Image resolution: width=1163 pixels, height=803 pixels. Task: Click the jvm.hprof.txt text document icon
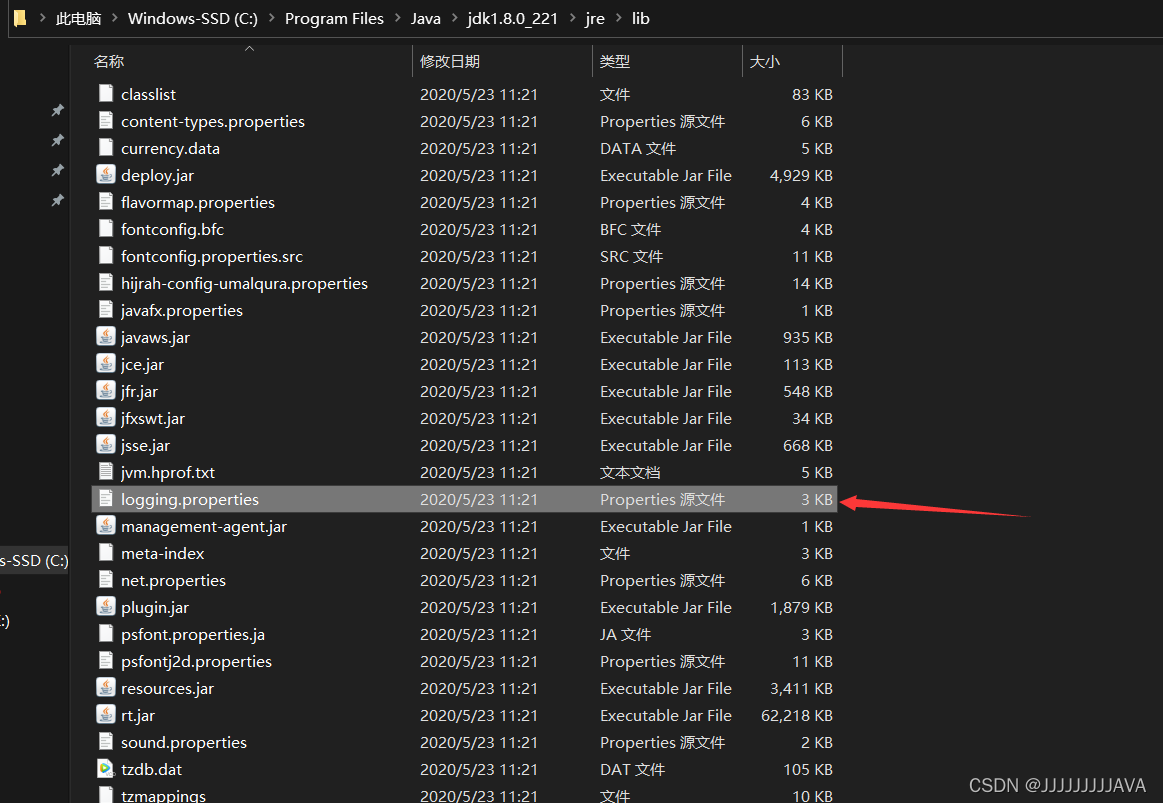tap(106, 472)
